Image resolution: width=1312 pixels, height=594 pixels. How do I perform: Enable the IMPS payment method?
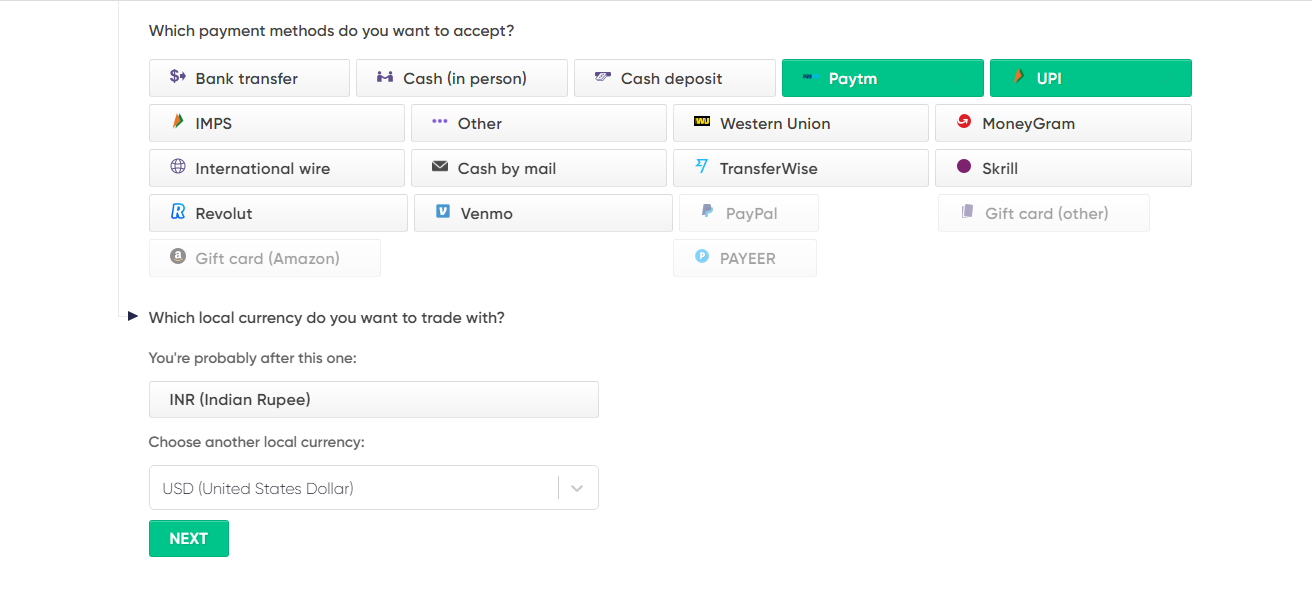[x=277, y=123]
